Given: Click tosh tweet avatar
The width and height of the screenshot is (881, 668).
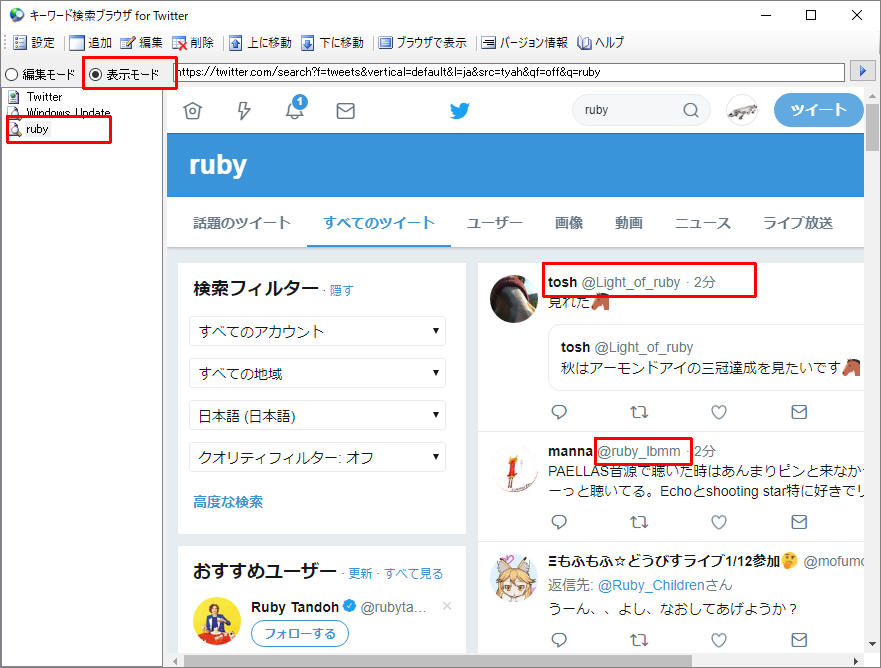Looking at the screenshot, I should point(514,299).
